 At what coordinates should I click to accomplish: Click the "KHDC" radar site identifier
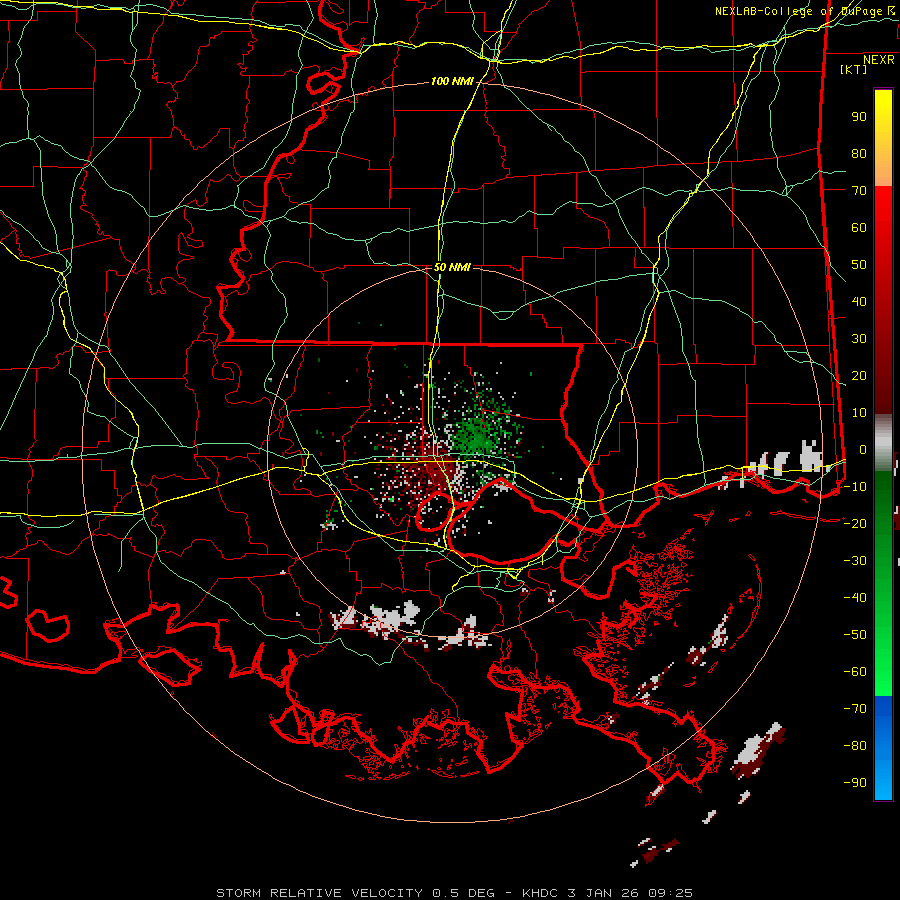540,893
